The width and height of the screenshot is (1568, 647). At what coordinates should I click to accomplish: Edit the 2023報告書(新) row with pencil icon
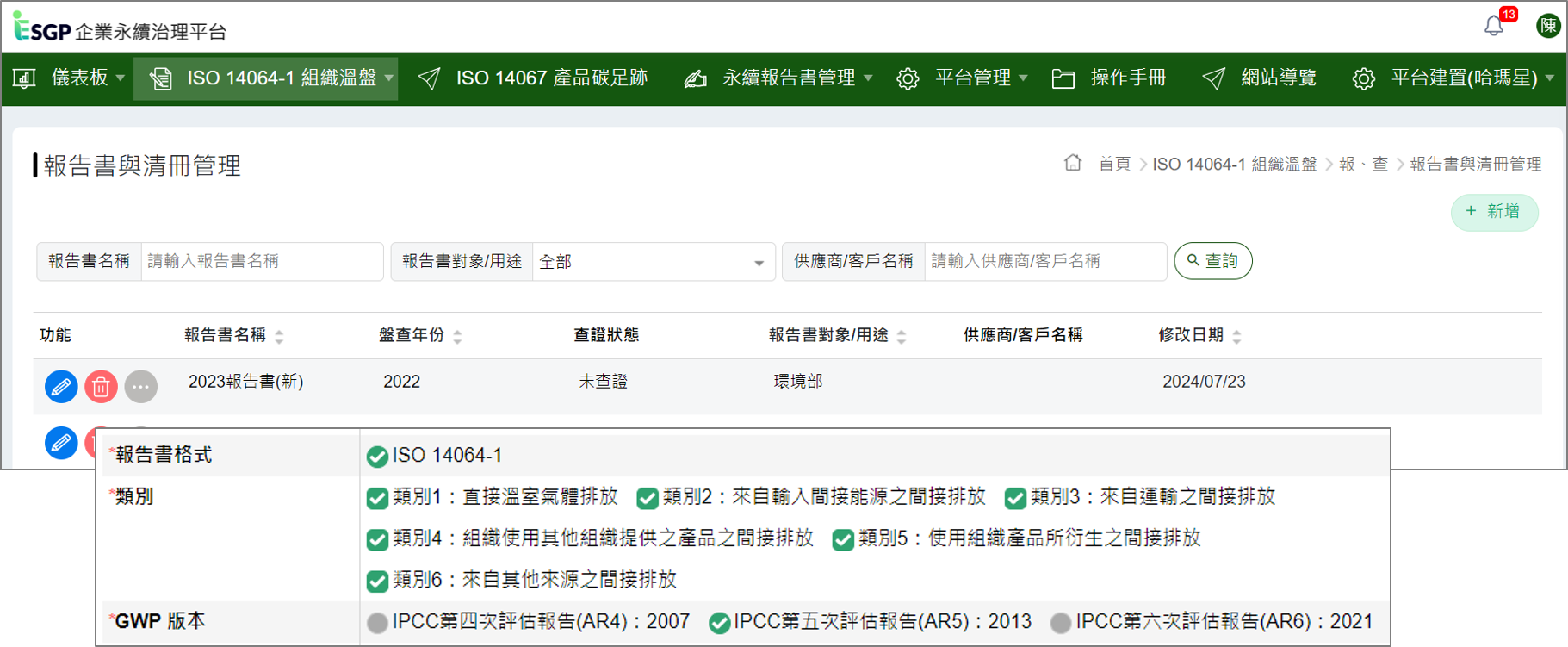pyautogui.click(x=61, y=387)
